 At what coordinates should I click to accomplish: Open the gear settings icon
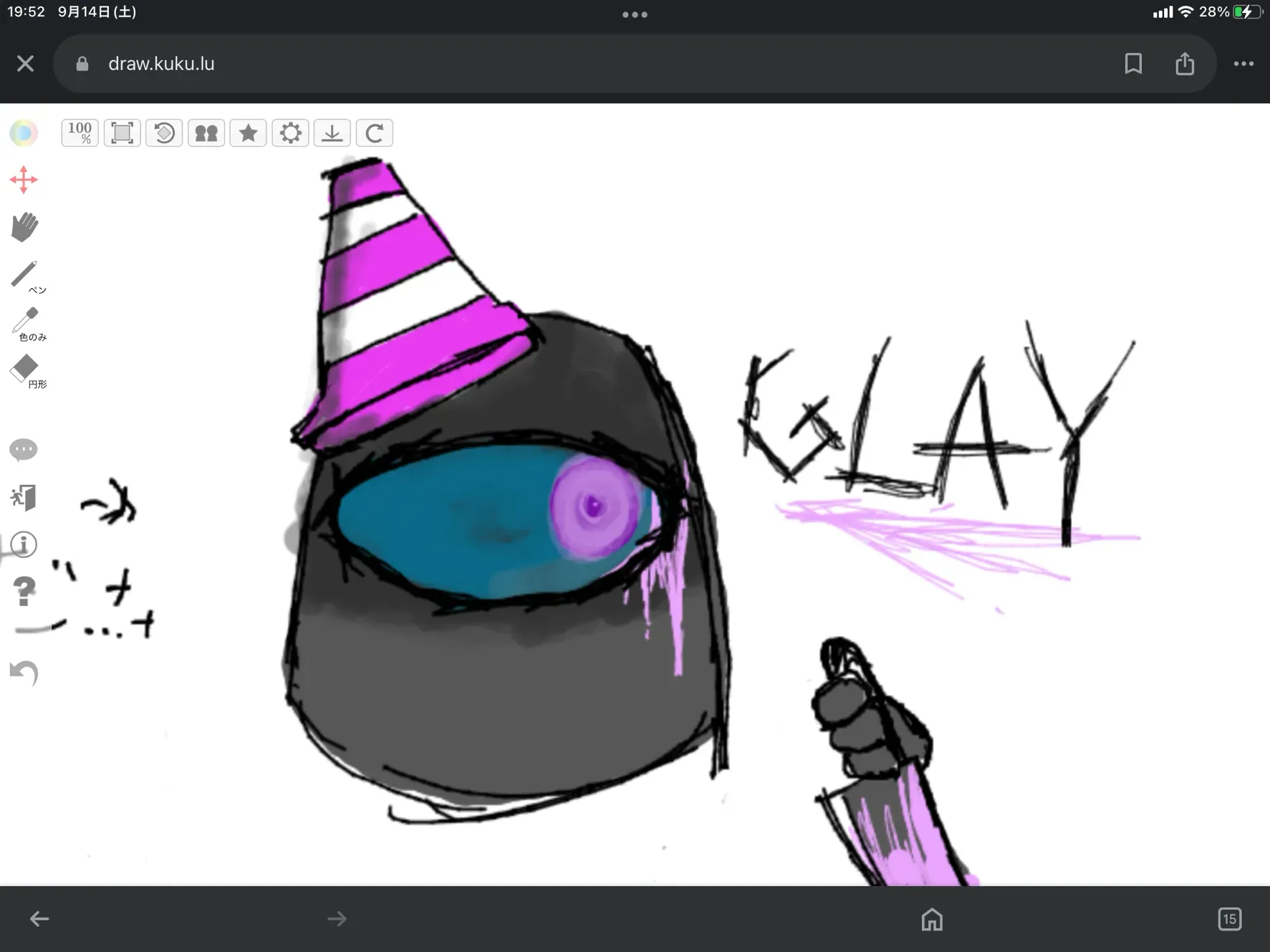click(x=290, y=133)
